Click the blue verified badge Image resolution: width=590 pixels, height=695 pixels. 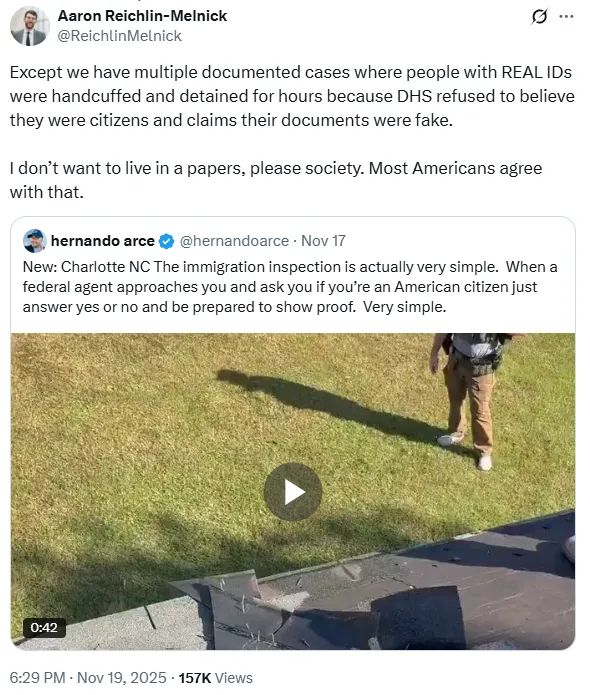pos(167,241)
